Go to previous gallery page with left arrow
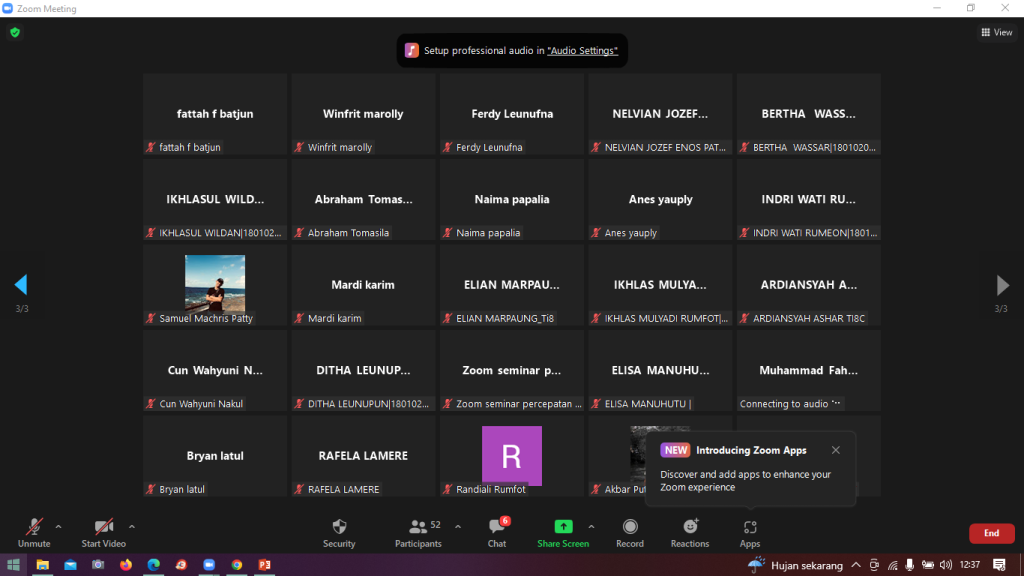The width and height of the screenshot is (1024, 576). 21,285
